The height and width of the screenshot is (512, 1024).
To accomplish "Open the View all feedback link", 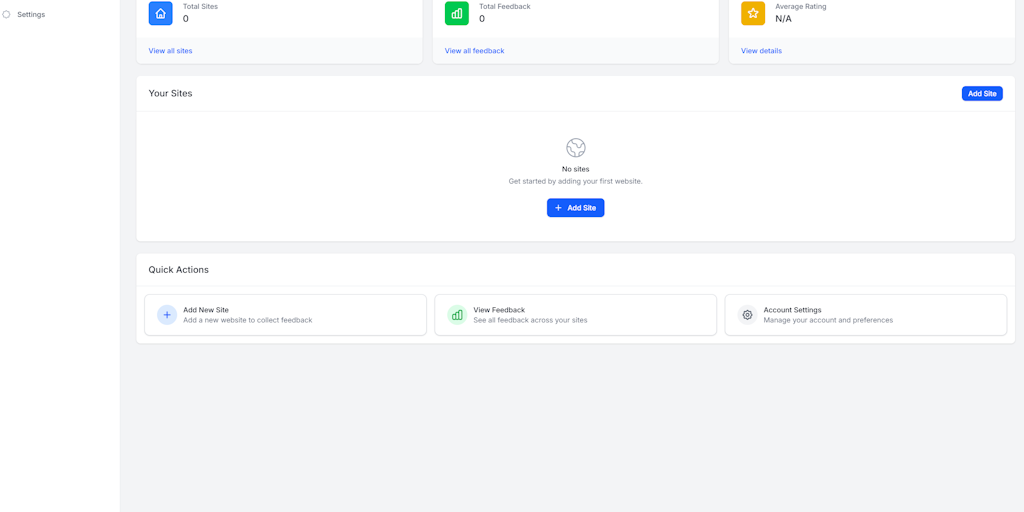I will click(x=474, y=51).
